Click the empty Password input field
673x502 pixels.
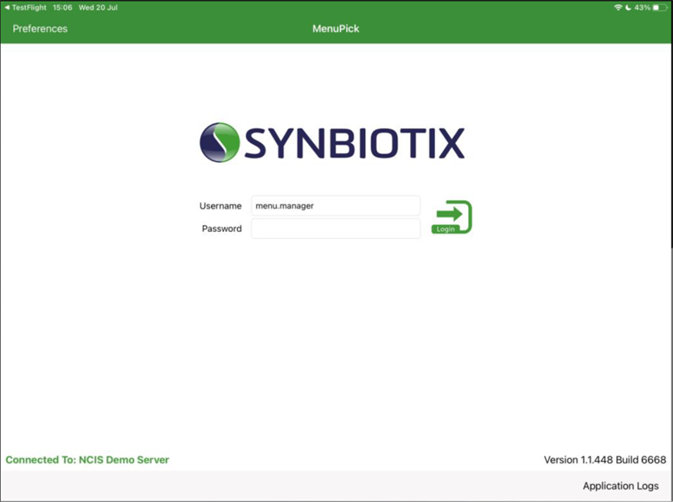[x=336, y=229]
